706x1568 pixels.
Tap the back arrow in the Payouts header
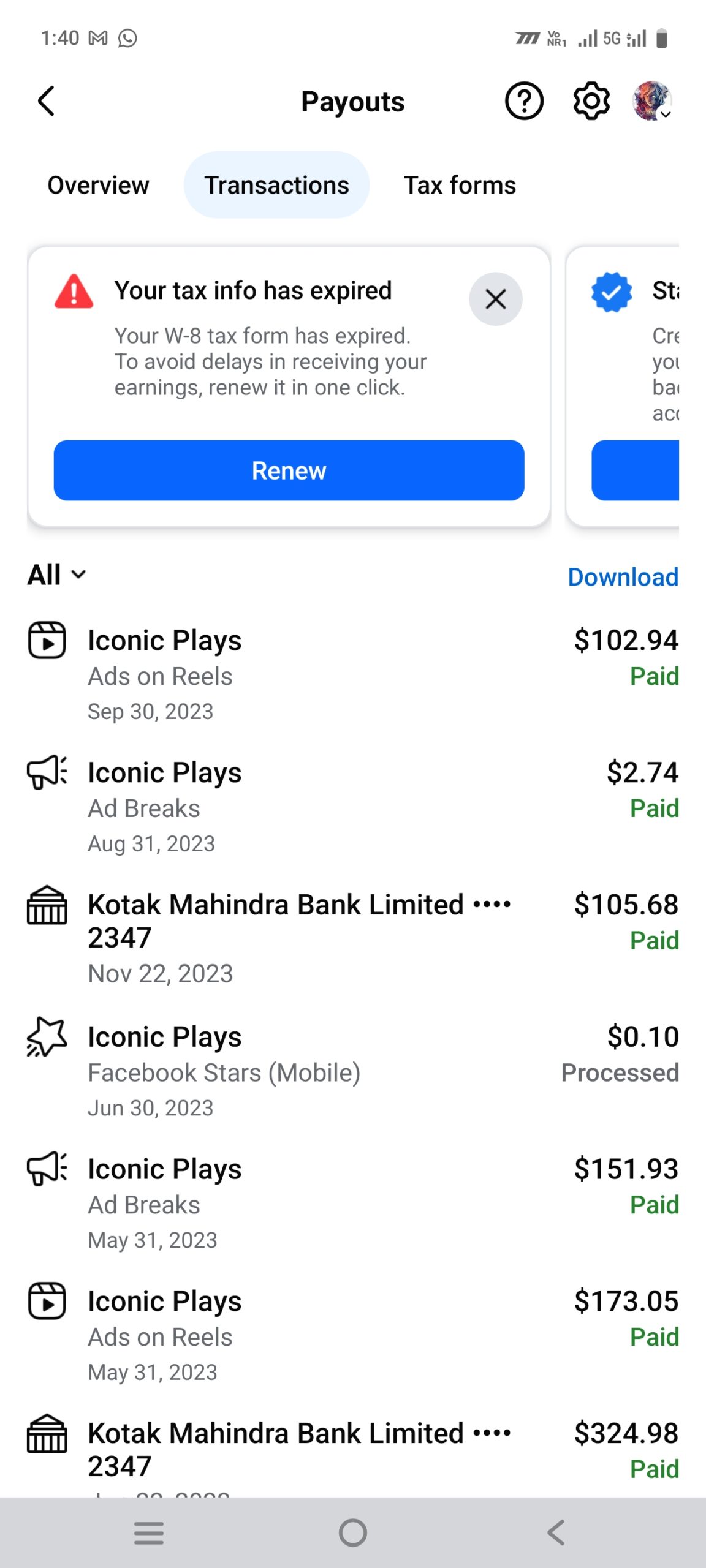[47, 101]
